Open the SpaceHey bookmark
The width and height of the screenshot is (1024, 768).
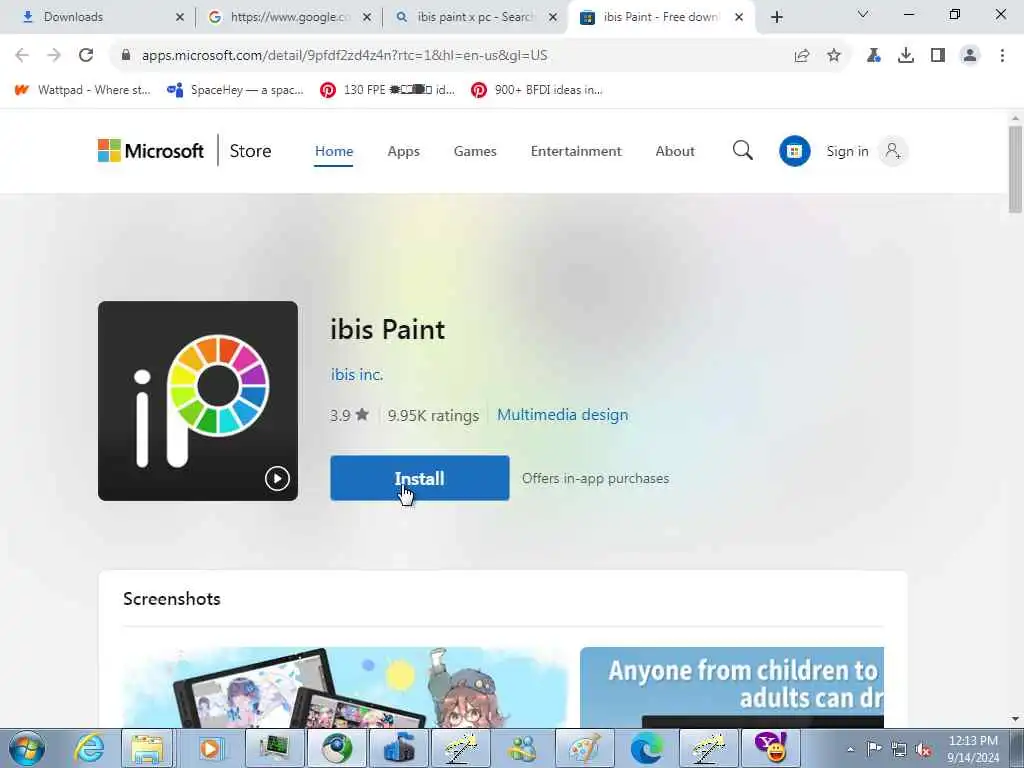235,90
